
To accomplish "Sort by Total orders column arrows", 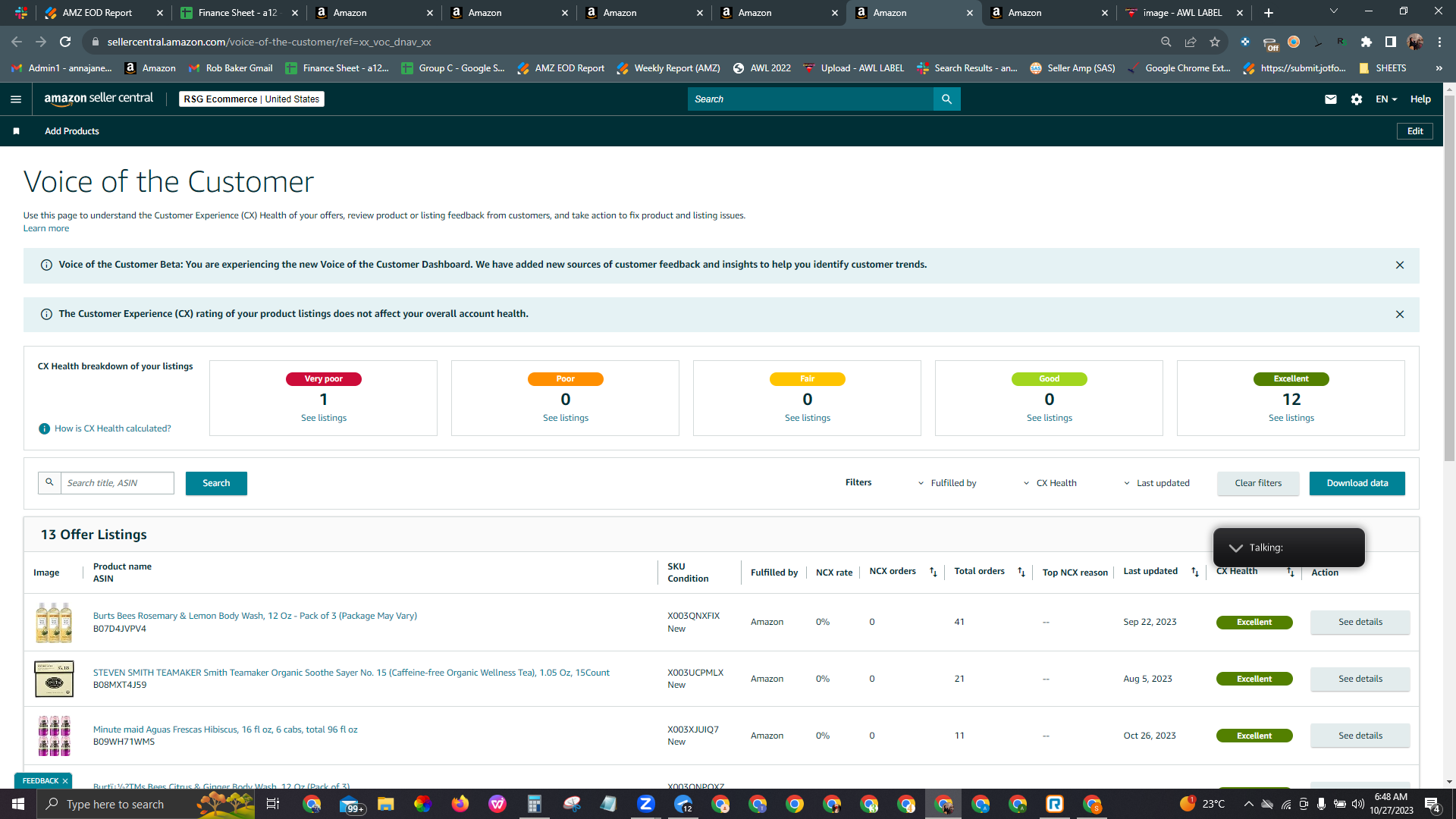I will [x=1021, y=573].
